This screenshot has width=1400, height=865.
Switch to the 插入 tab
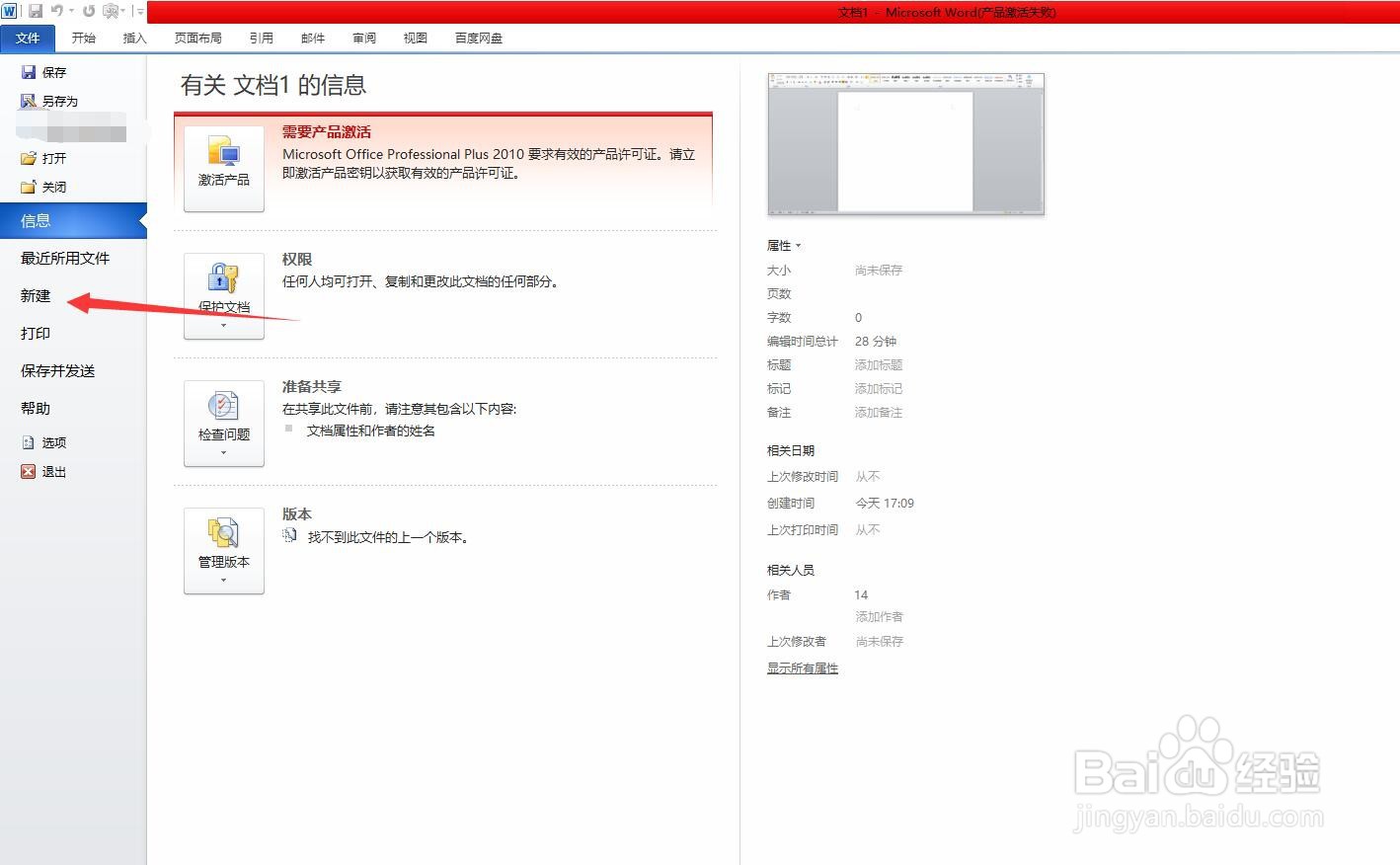point(135,38)
